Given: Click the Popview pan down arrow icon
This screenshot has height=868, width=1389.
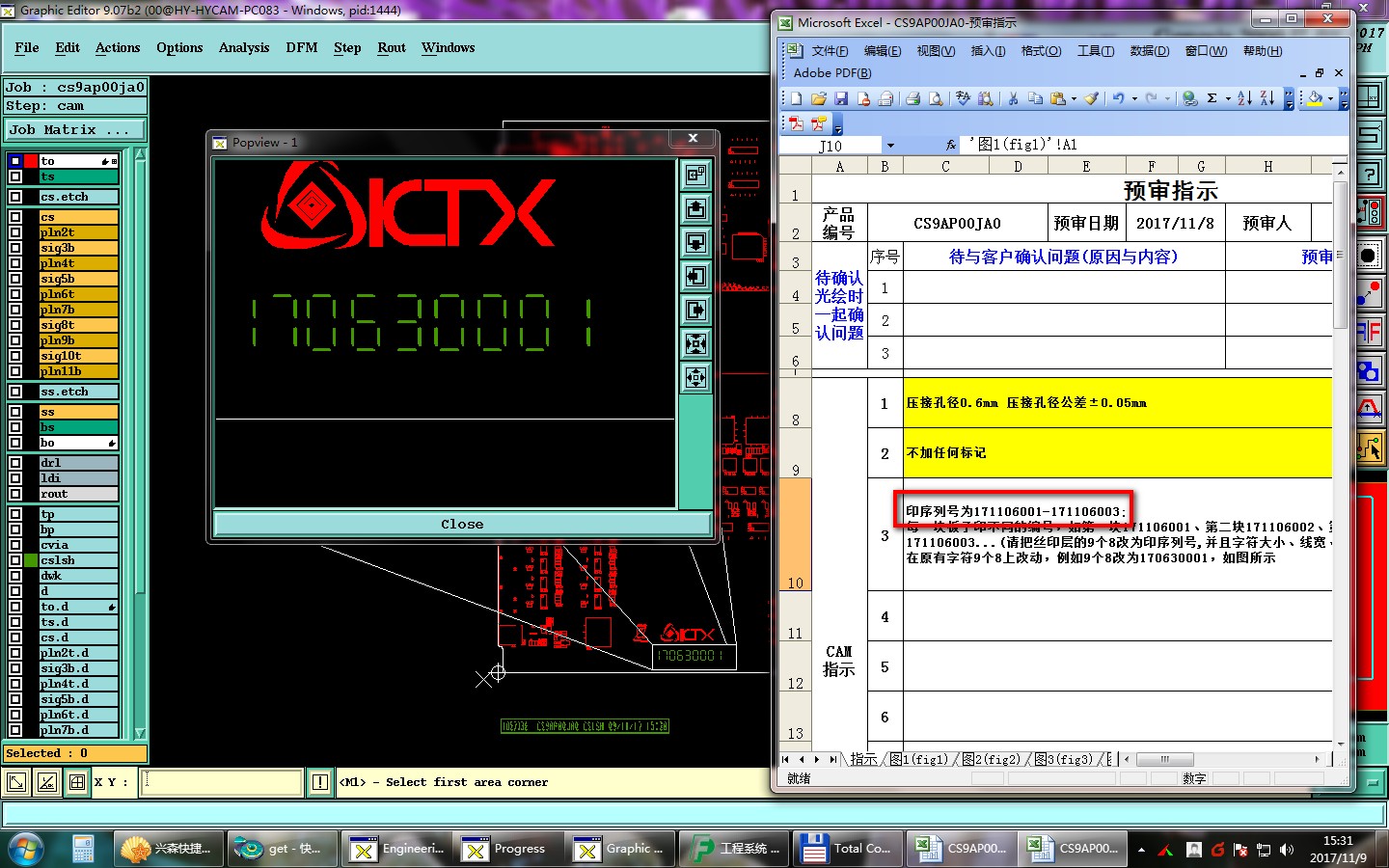Looking at the screenshot, I should pos(695,242).
